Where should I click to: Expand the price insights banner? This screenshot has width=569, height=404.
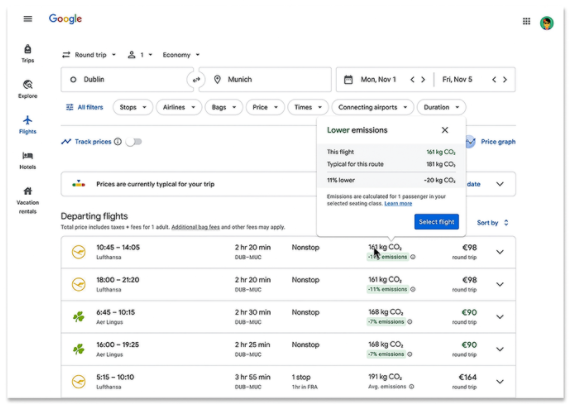[x=500, y=184]
